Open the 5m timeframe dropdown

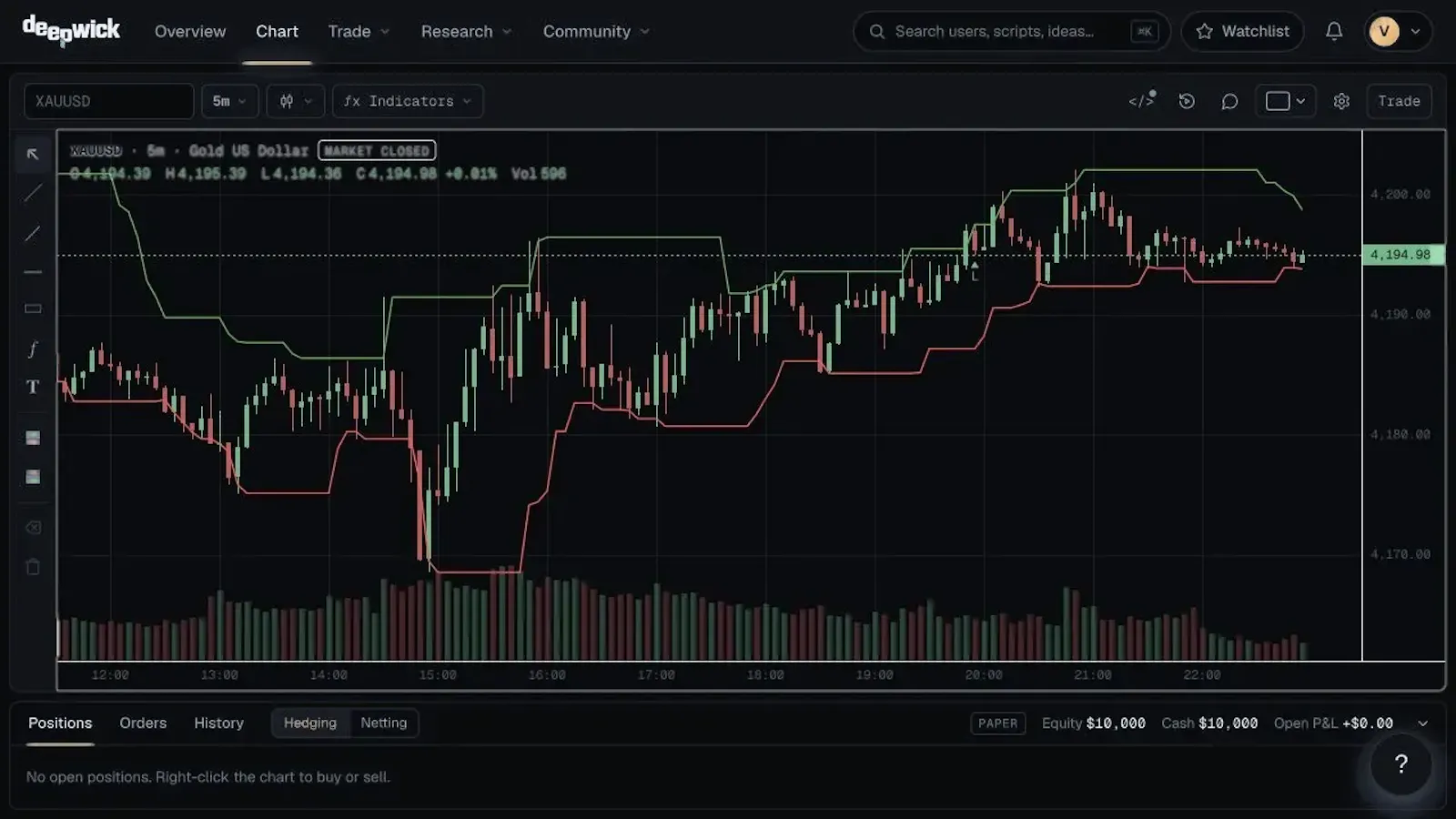pyautogui.click(x=230, y=101)
